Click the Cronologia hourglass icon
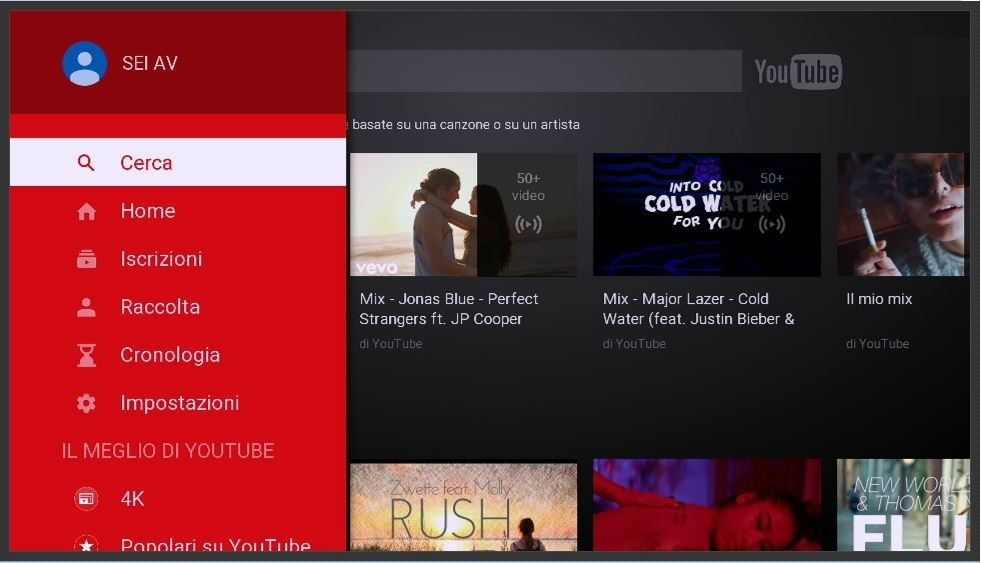Viewport: 981px width, 563px height. pos(86,355)
